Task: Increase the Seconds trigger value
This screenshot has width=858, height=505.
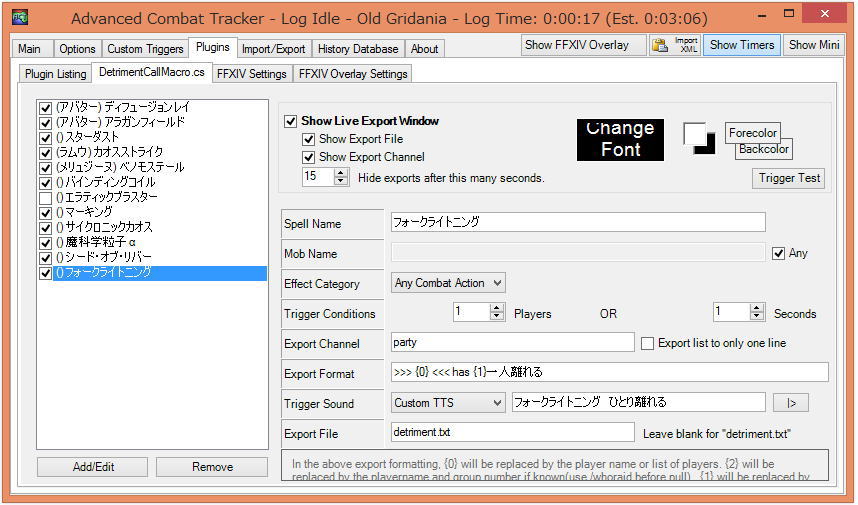Action: [757, 308]
